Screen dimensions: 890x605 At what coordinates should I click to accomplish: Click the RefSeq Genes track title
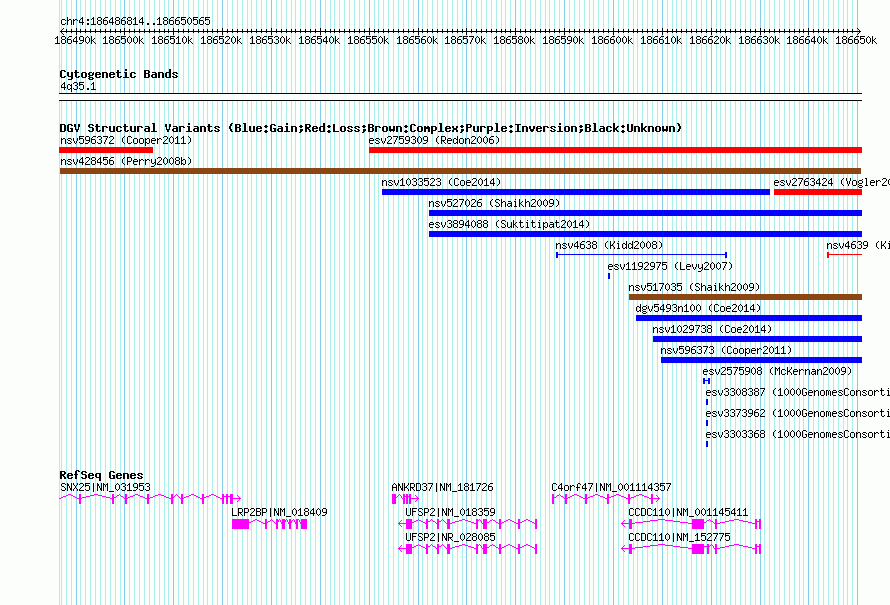point(101,474)
